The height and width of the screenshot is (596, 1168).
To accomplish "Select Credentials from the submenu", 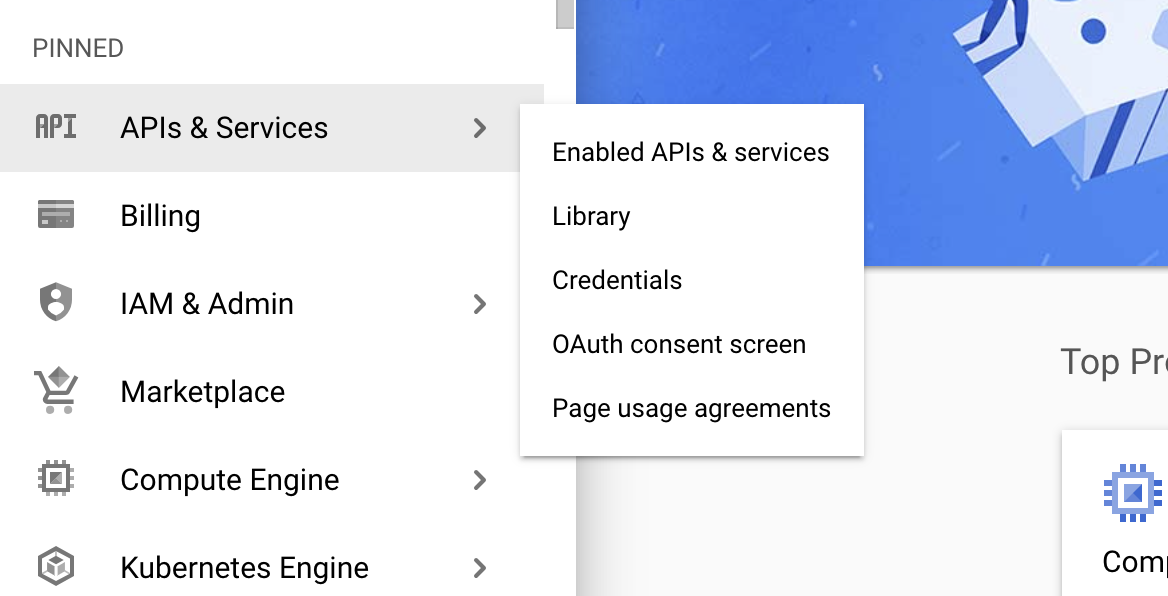I will (617, 280).
